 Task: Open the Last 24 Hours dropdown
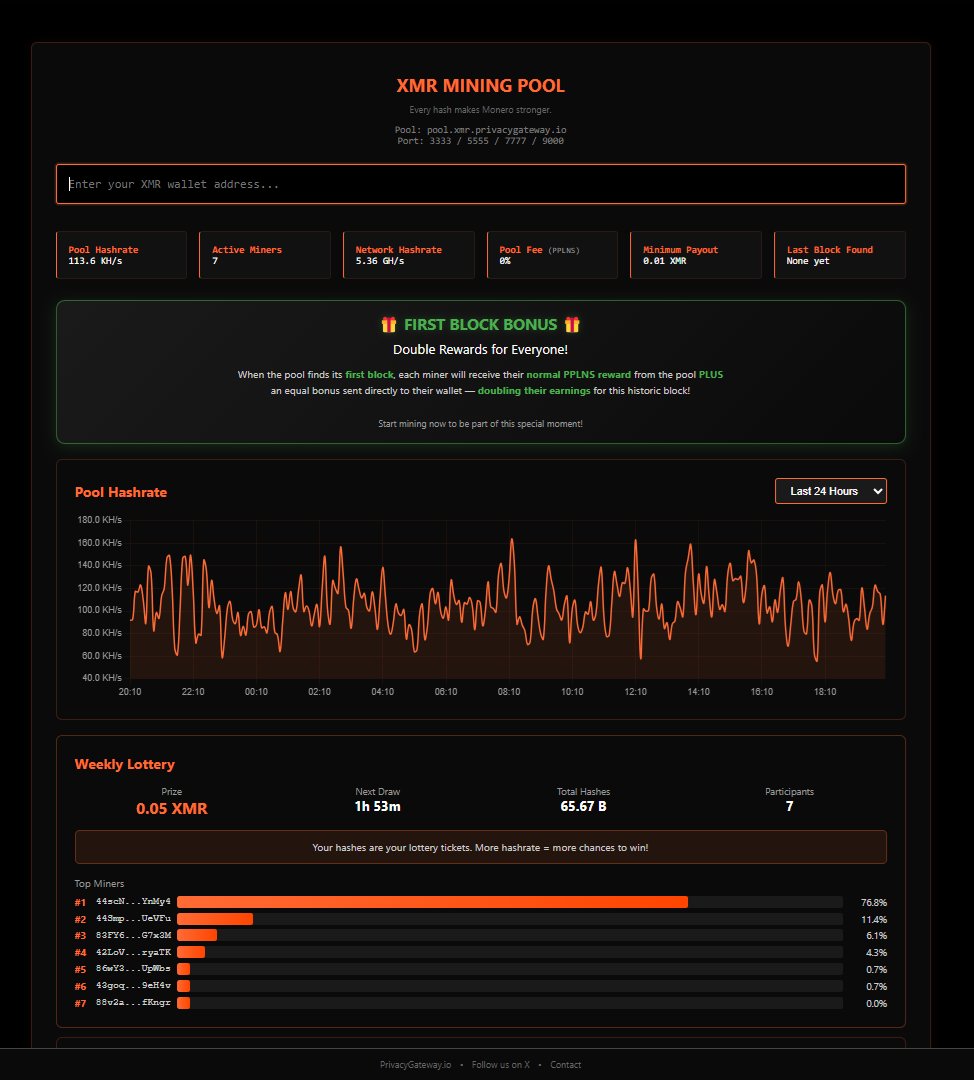831,491
